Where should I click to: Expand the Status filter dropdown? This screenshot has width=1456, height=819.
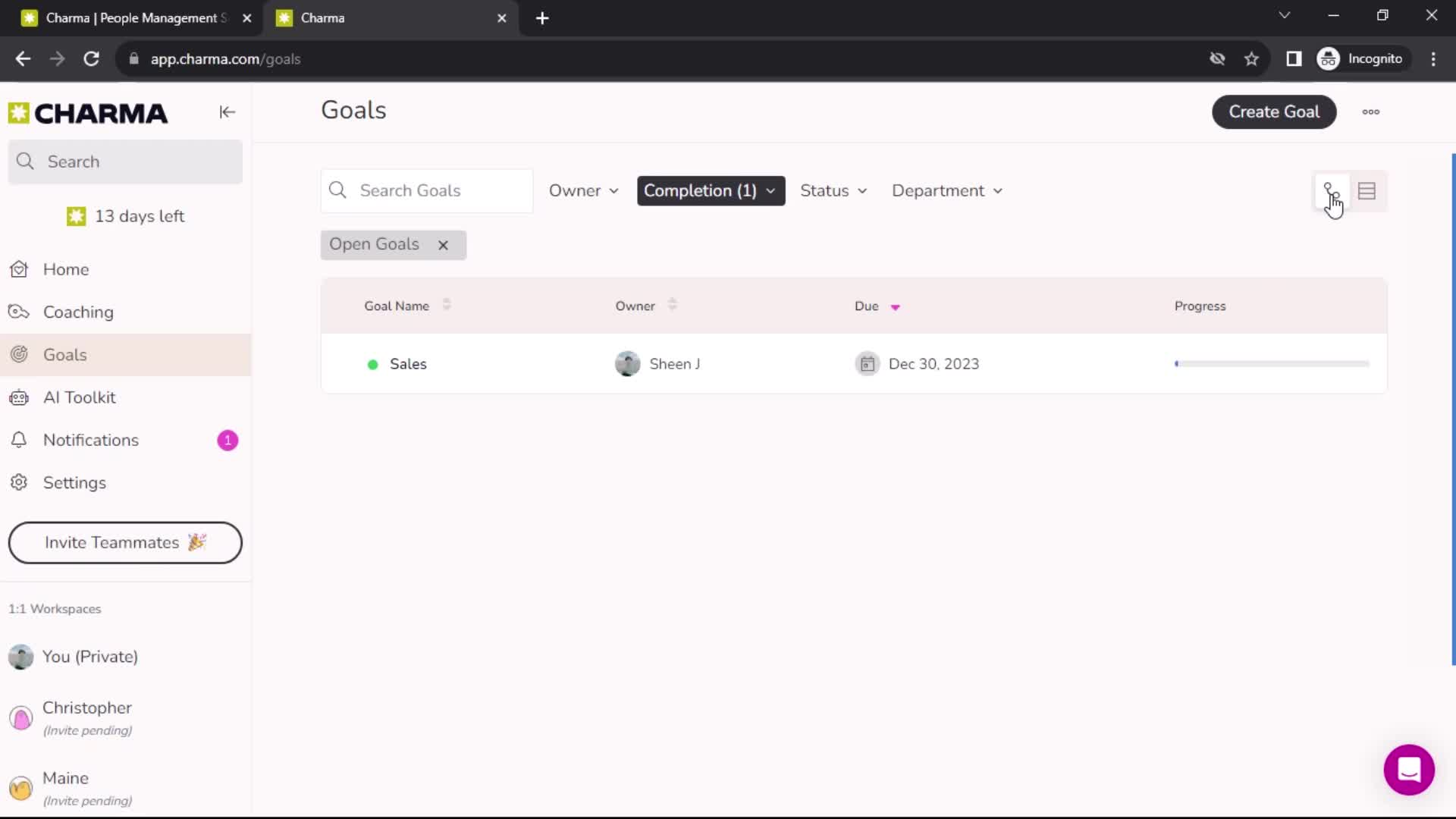[831, 191]
